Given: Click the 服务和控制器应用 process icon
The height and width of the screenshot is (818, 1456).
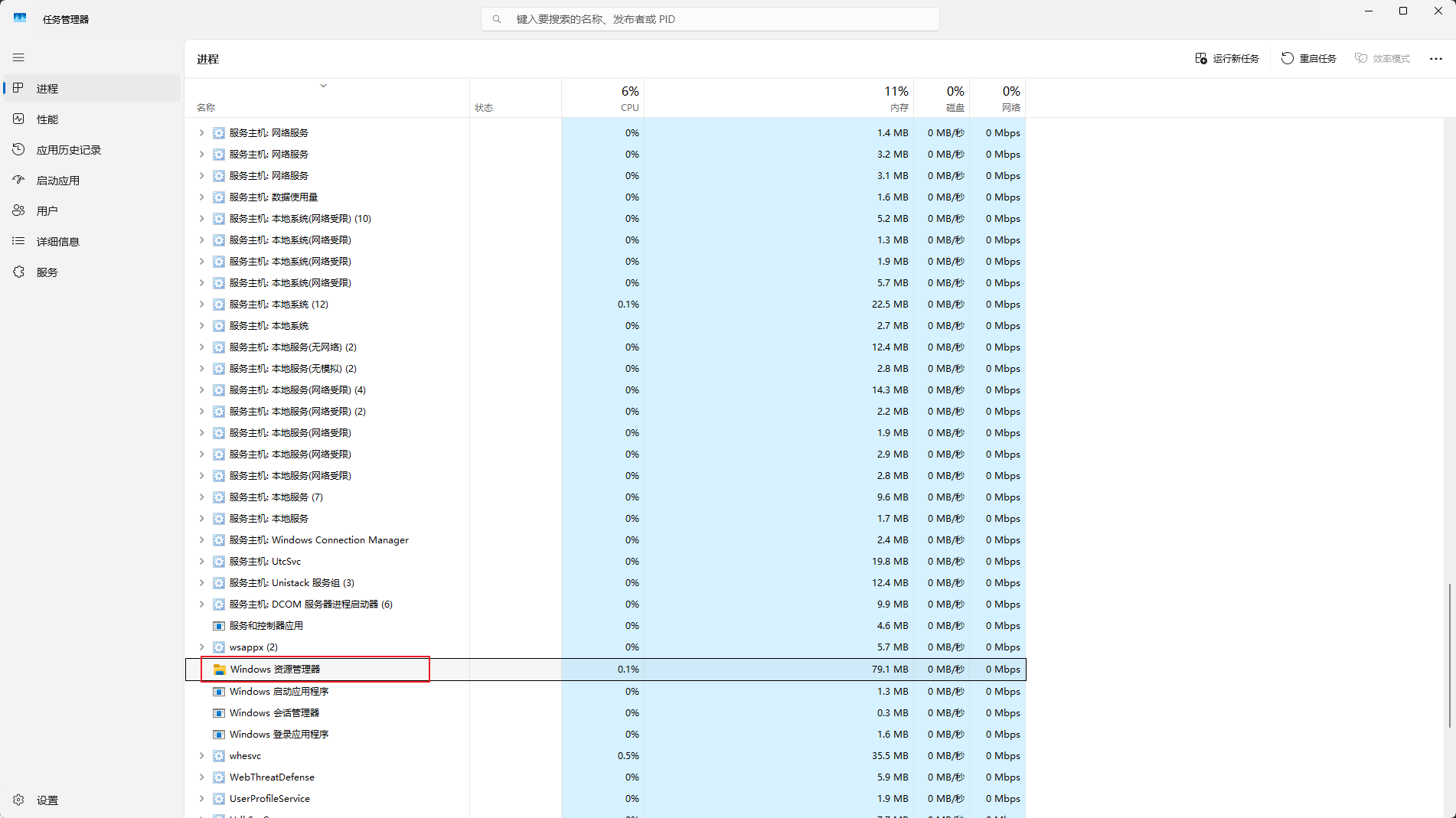Looking at the screenshot, I should click(219, 626).
